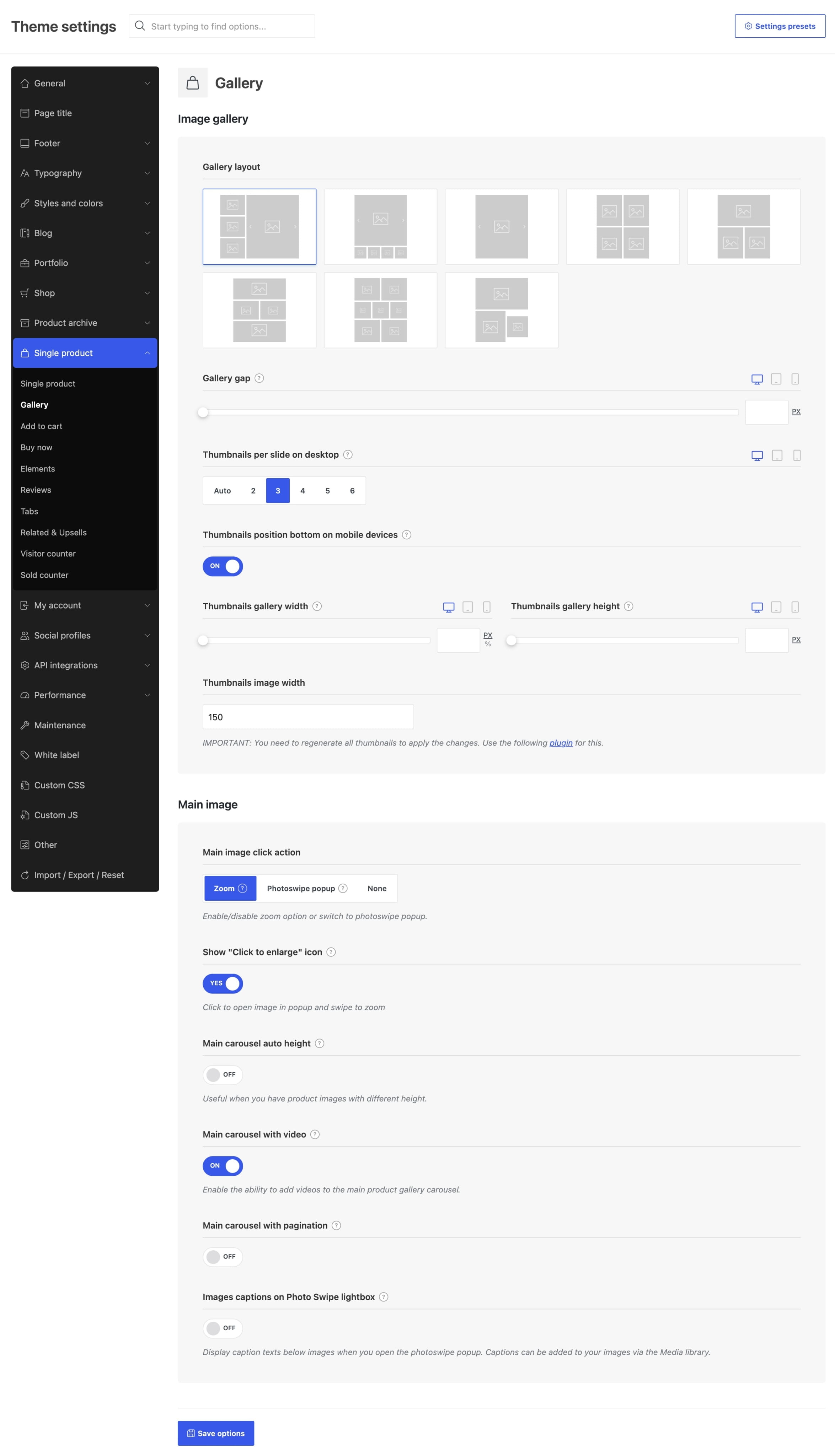Choose Photoswipe popup click action
This screenshot has height=1456, width=835.
[x=307, y=889]
